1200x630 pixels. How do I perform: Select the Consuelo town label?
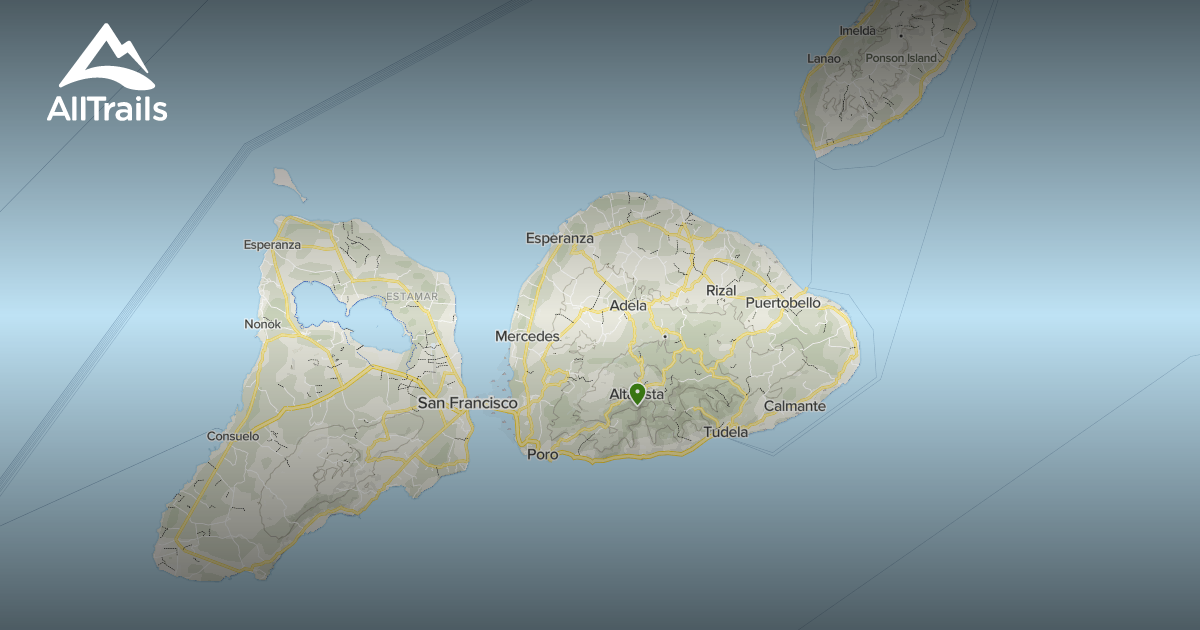click(232, 436)
